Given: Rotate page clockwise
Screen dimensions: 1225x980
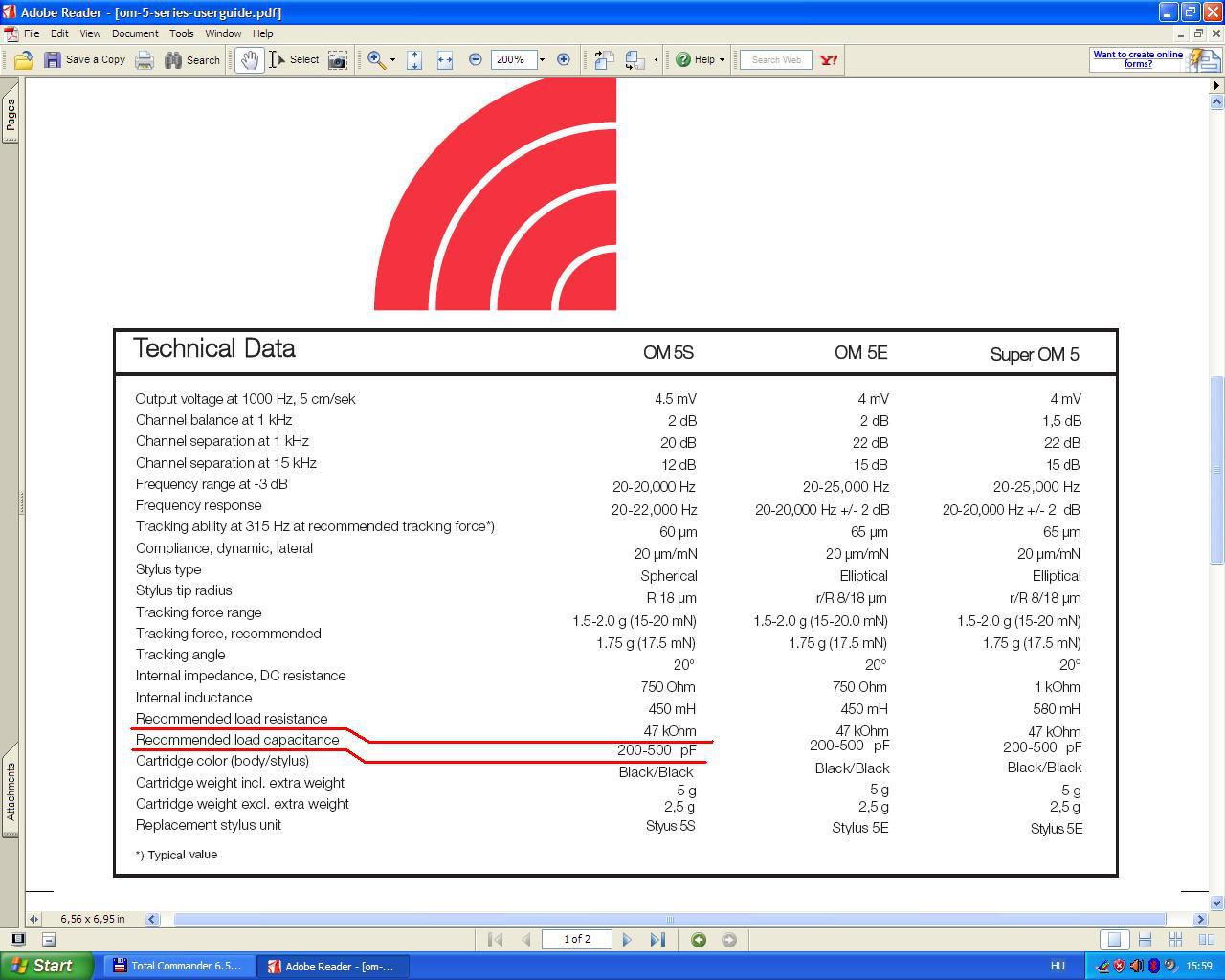Looking at the screenshot, I should pos(604,60).
